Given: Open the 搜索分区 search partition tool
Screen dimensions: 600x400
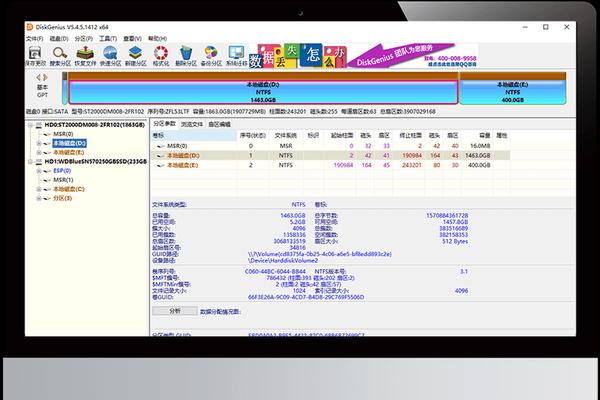Looking at the screenshot, I should click(x=60, y=56).
